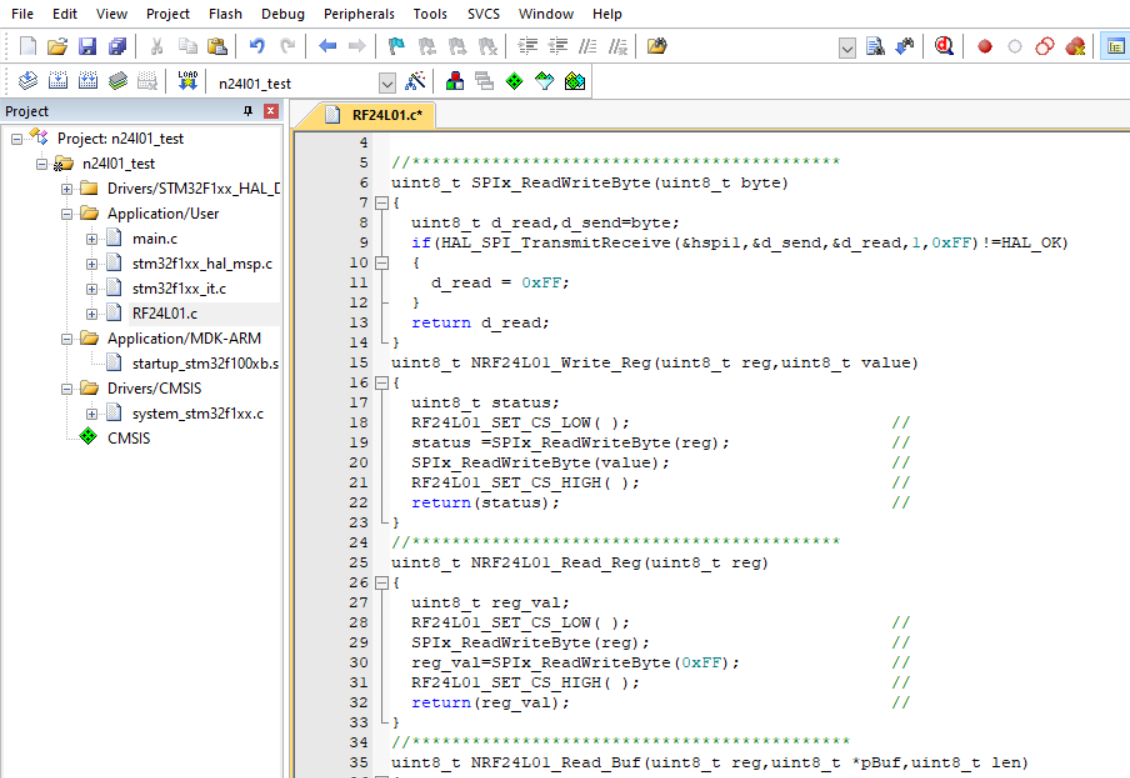Close the Project panel
The width and height of the screenshot is (1130, 778).
coord(270,111)
